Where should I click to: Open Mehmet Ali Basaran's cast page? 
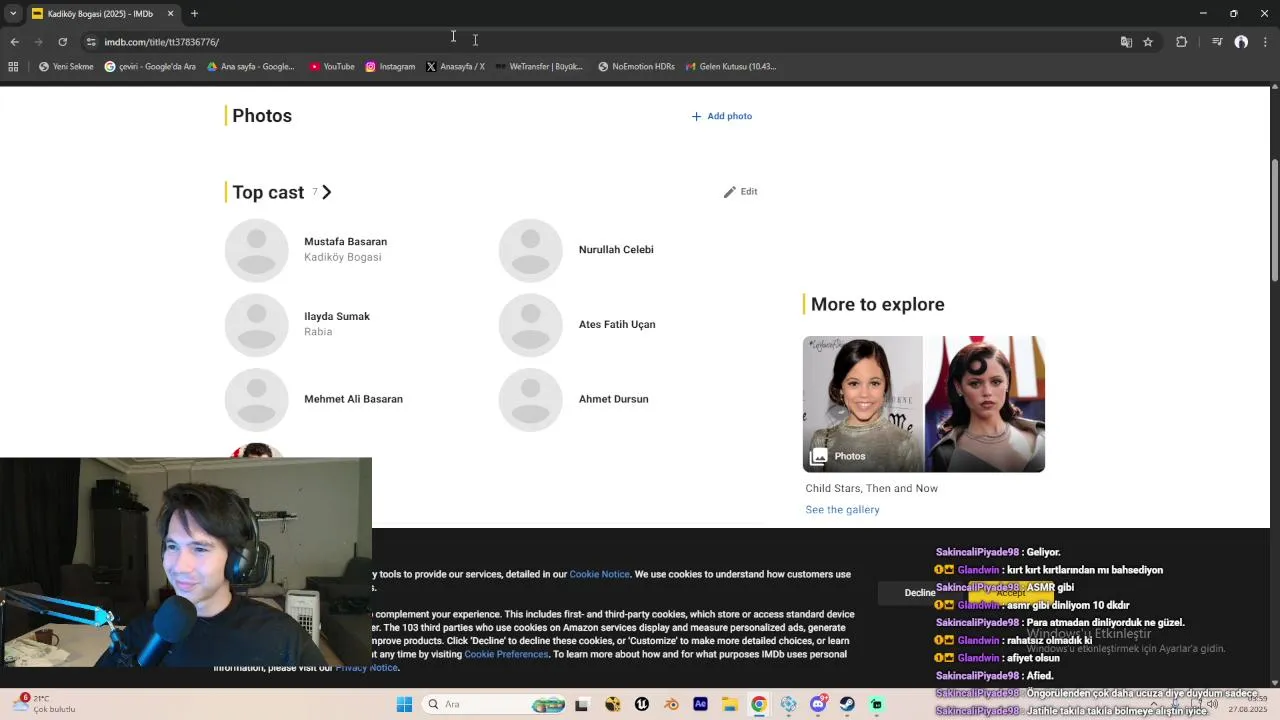[353, 399]
